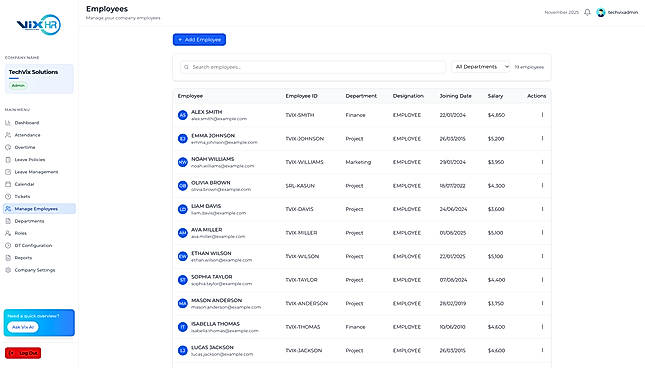Click the VixHR logo
The image size is (645, 368).
[39, 25]
